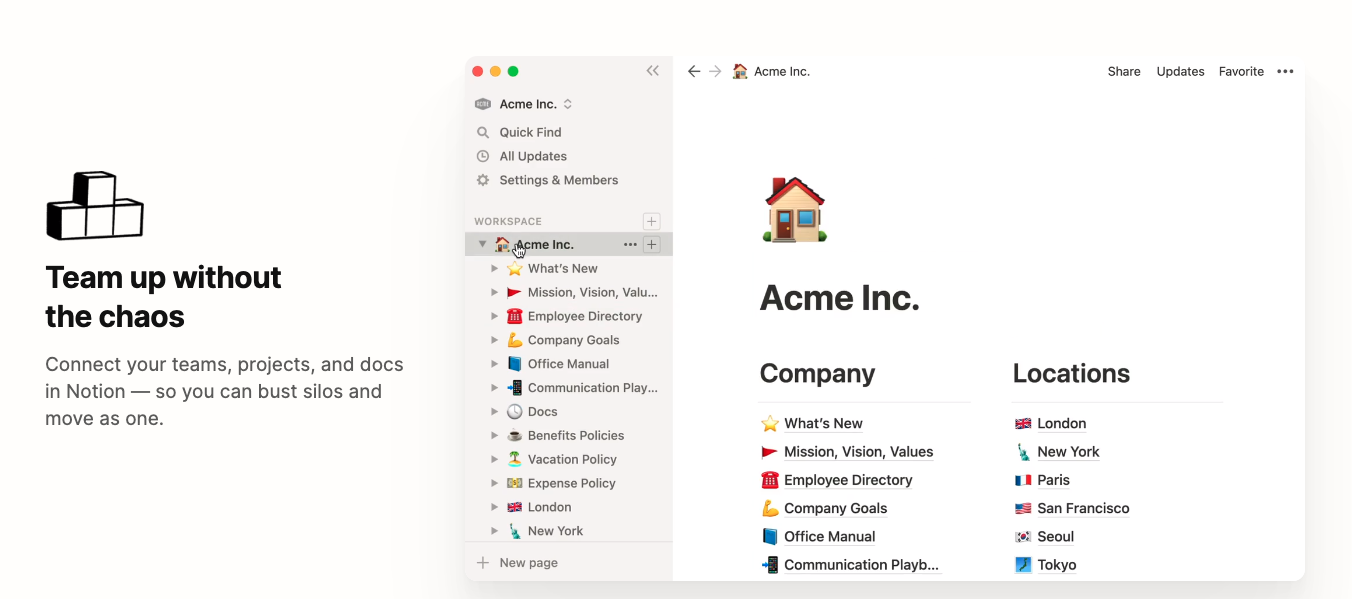
Task: Add a page using the Workspace plus icon
Action: point(651,221)
